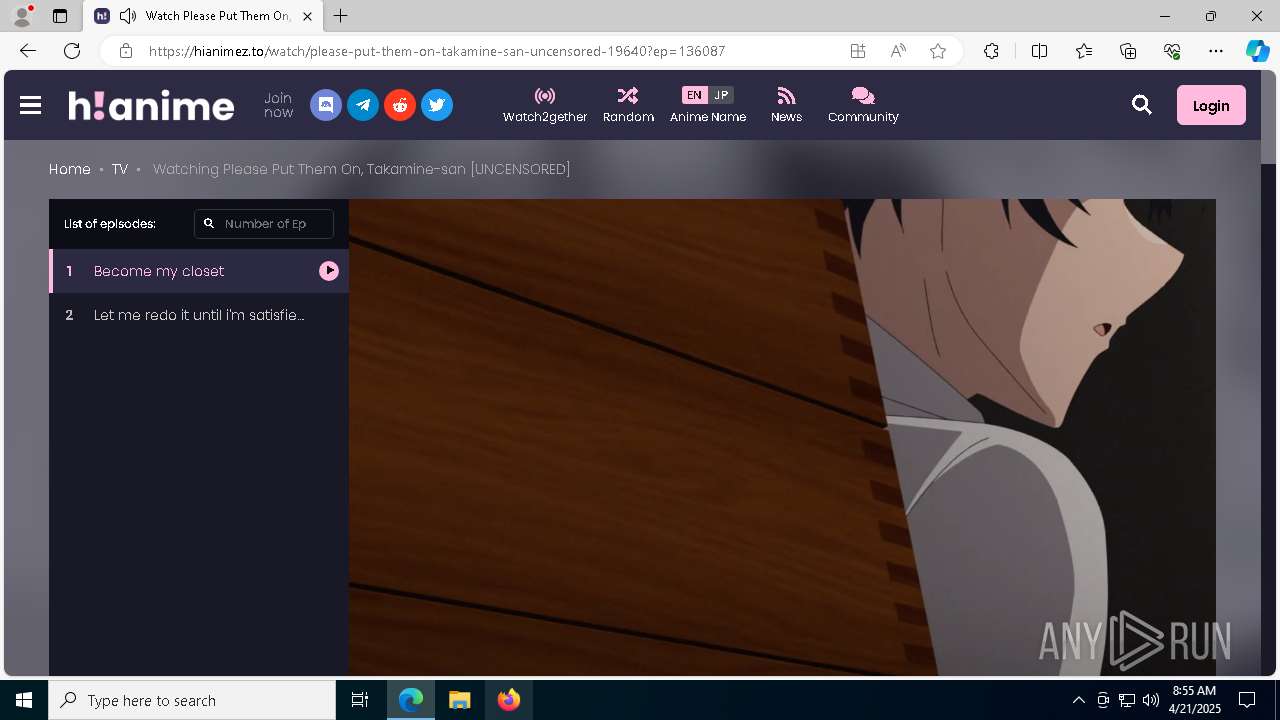The width and height of the screenshot is (1280, 720).
Task: Open browser Extensions
Action: coord(991,51)
